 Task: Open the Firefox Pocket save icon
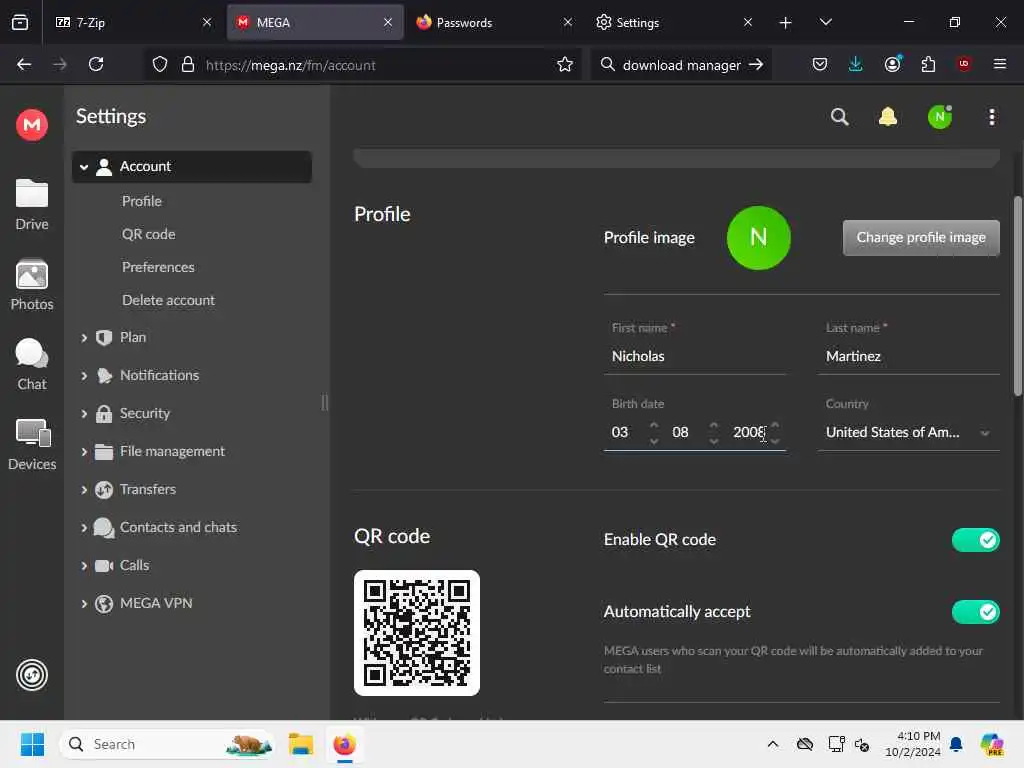click(820, 65)
